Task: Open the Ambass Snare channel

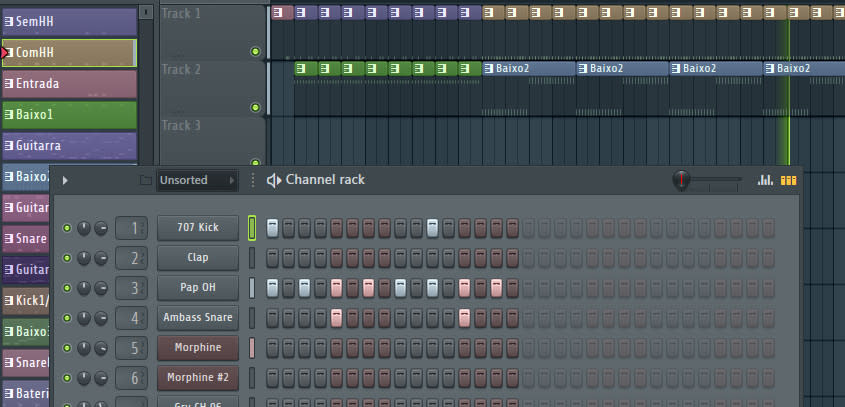Action: (x=198, y=318)
